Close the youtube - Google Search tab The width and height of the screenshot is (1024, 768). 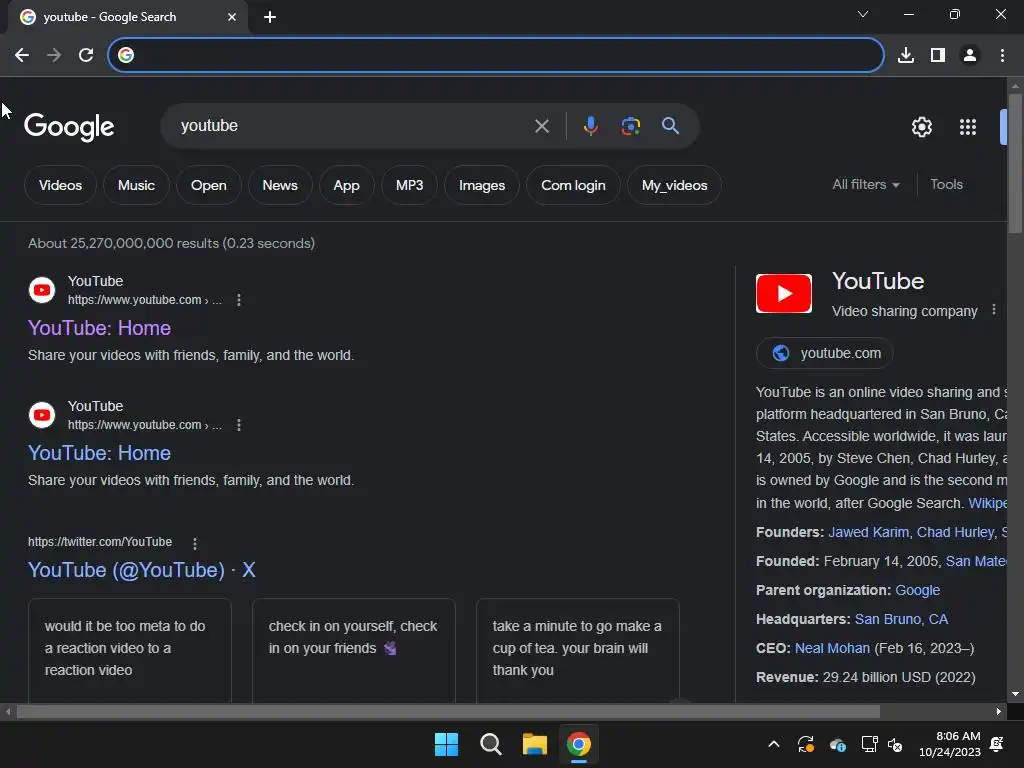tap(232, 17)
